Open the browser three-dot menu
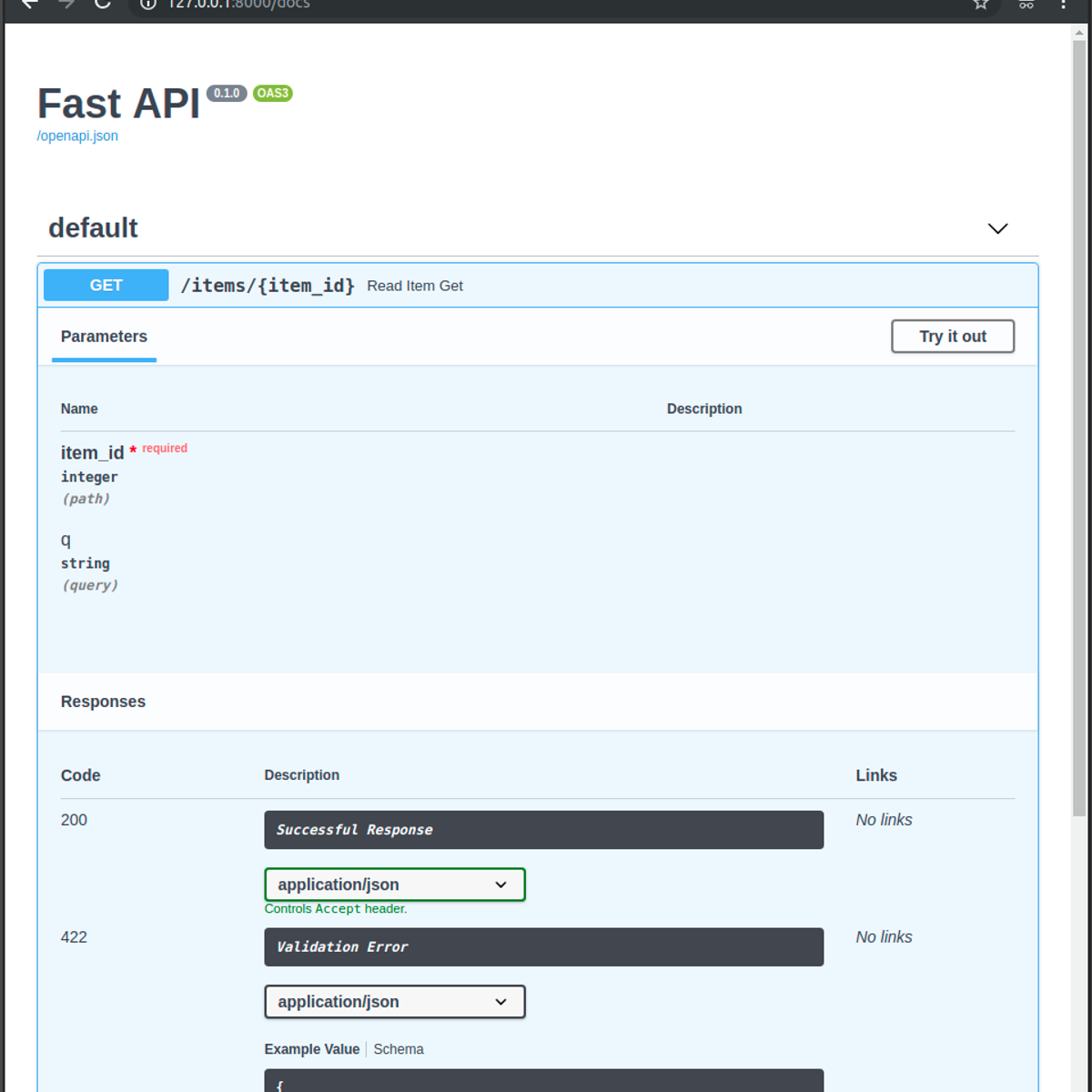 pos(1064,5)
